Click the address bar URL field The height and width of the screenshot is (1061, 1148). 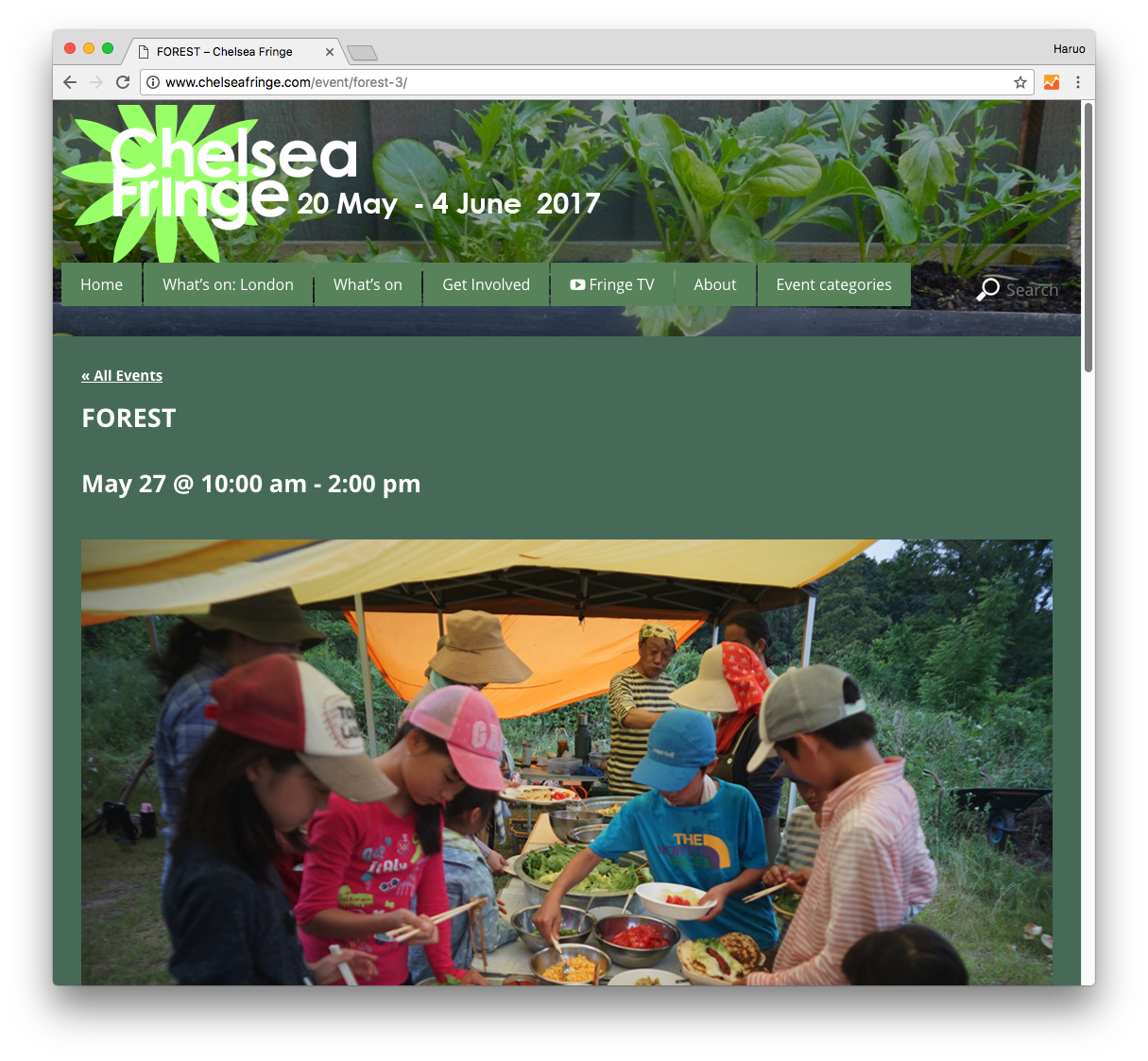586,82
